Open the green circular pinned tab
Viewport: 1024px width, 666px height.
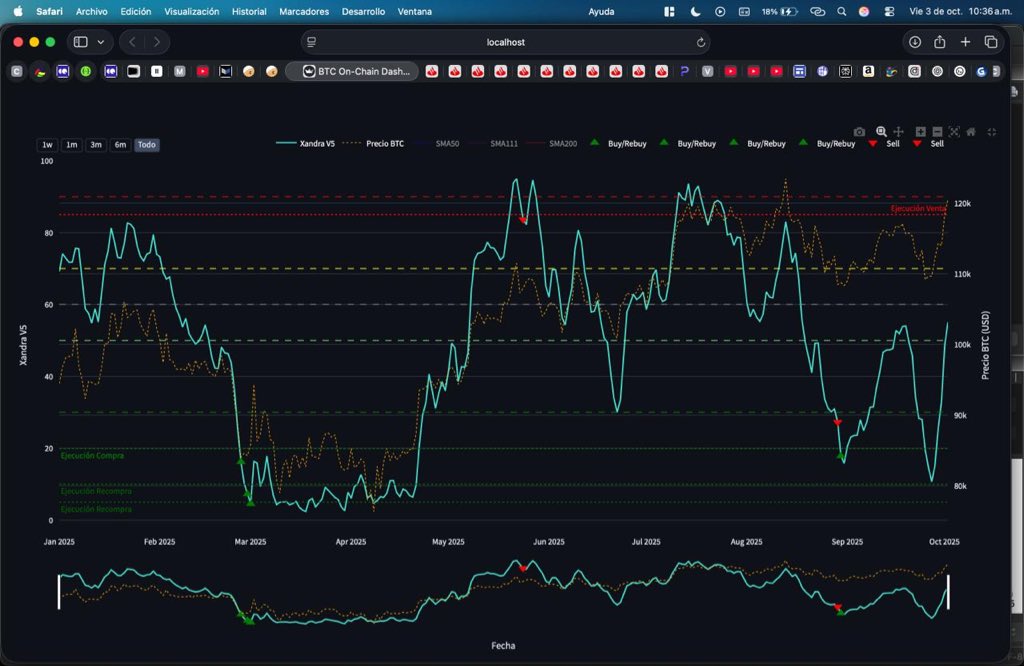click(x=86, y=71)
